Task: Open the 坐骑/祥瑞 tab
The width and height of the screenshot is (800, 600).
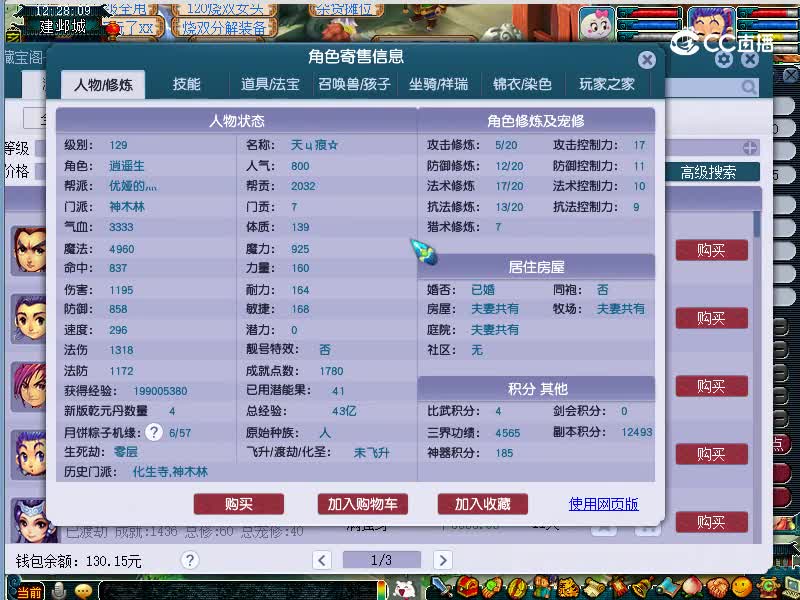Action: click(x=438, y=84)
